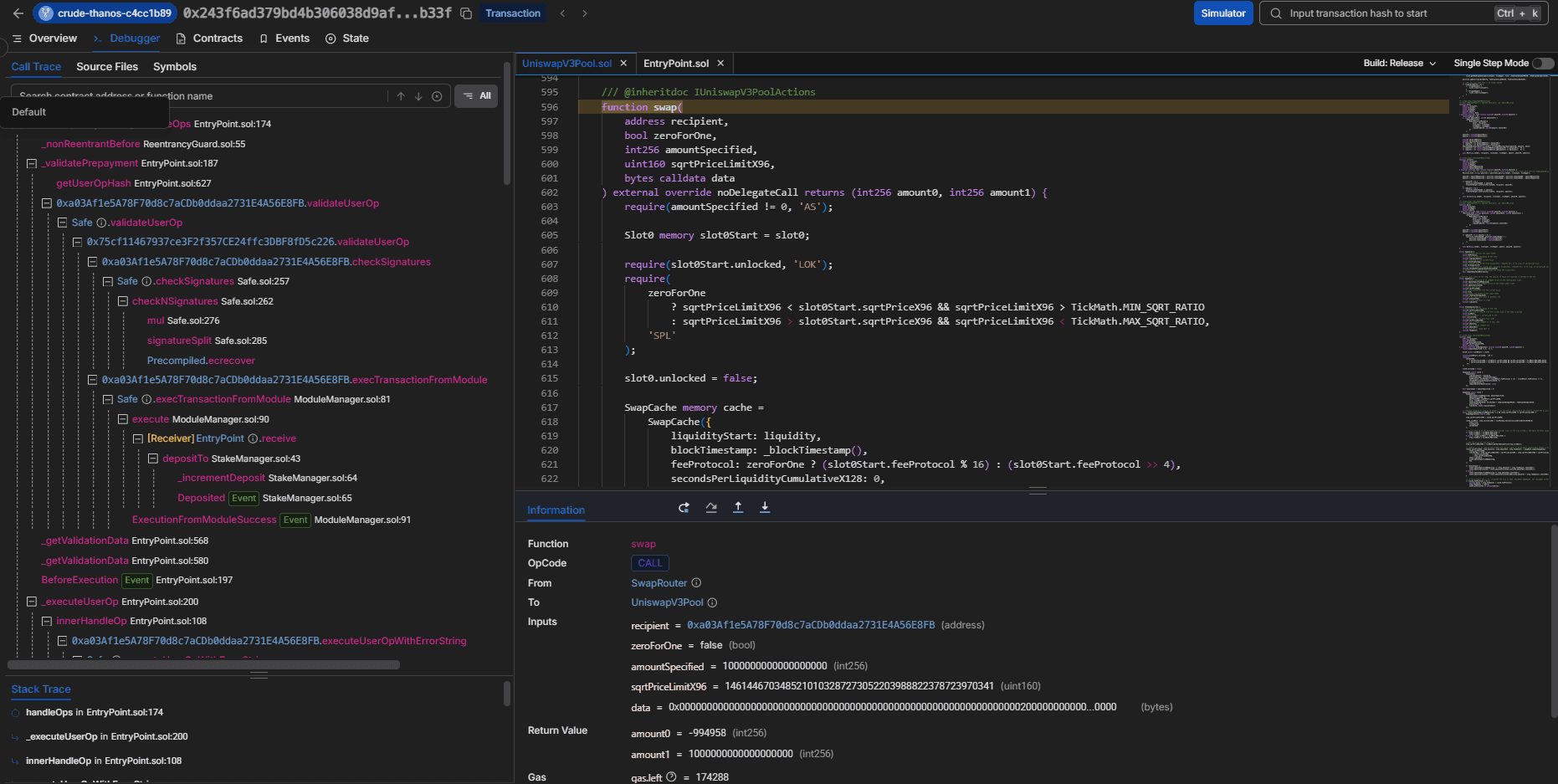Select the Precompiled.ecrecover trace row

[201, 361]
